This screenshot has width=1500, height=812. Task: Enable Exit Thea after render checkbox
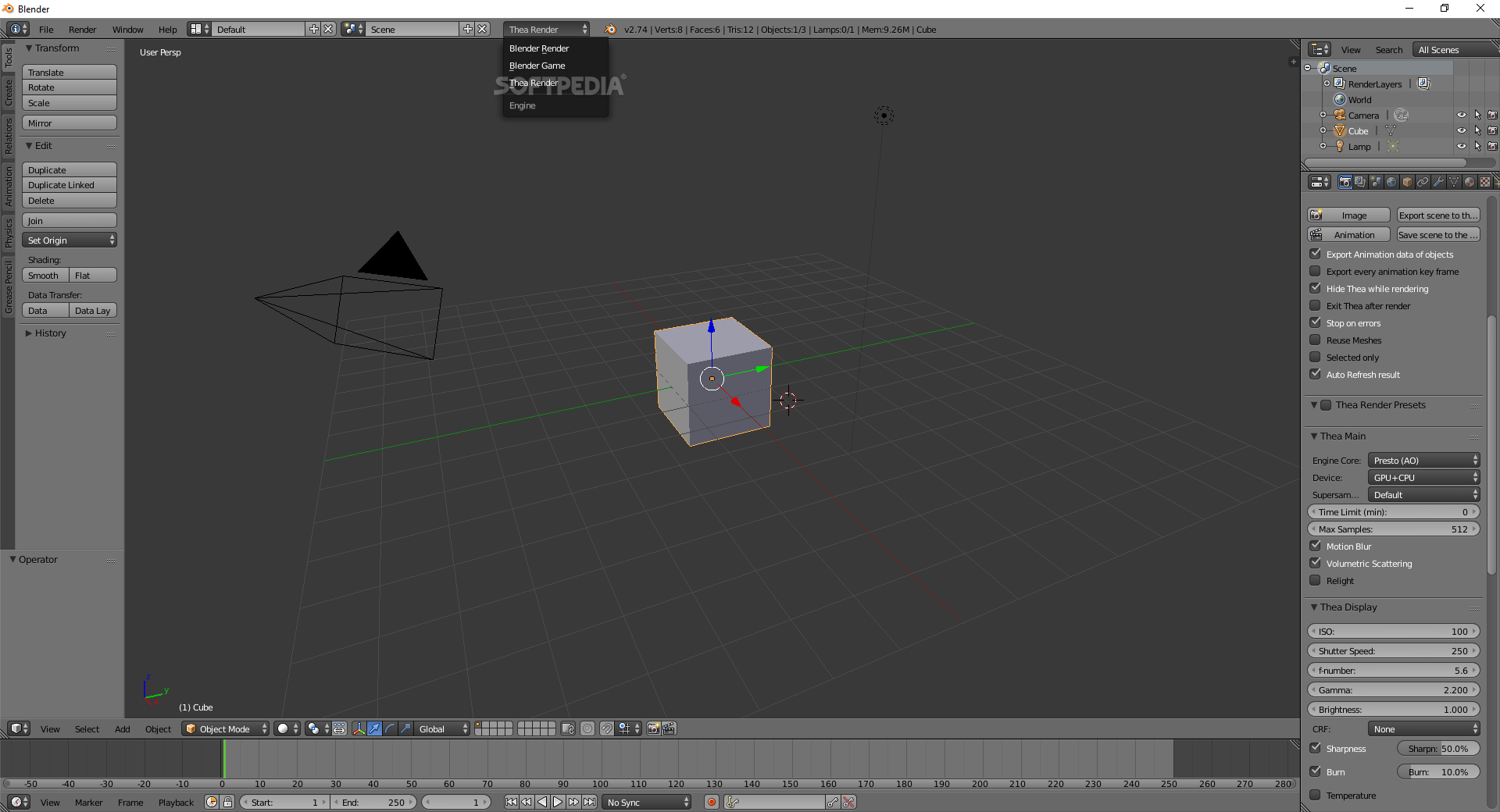(x=1315, y=305)
